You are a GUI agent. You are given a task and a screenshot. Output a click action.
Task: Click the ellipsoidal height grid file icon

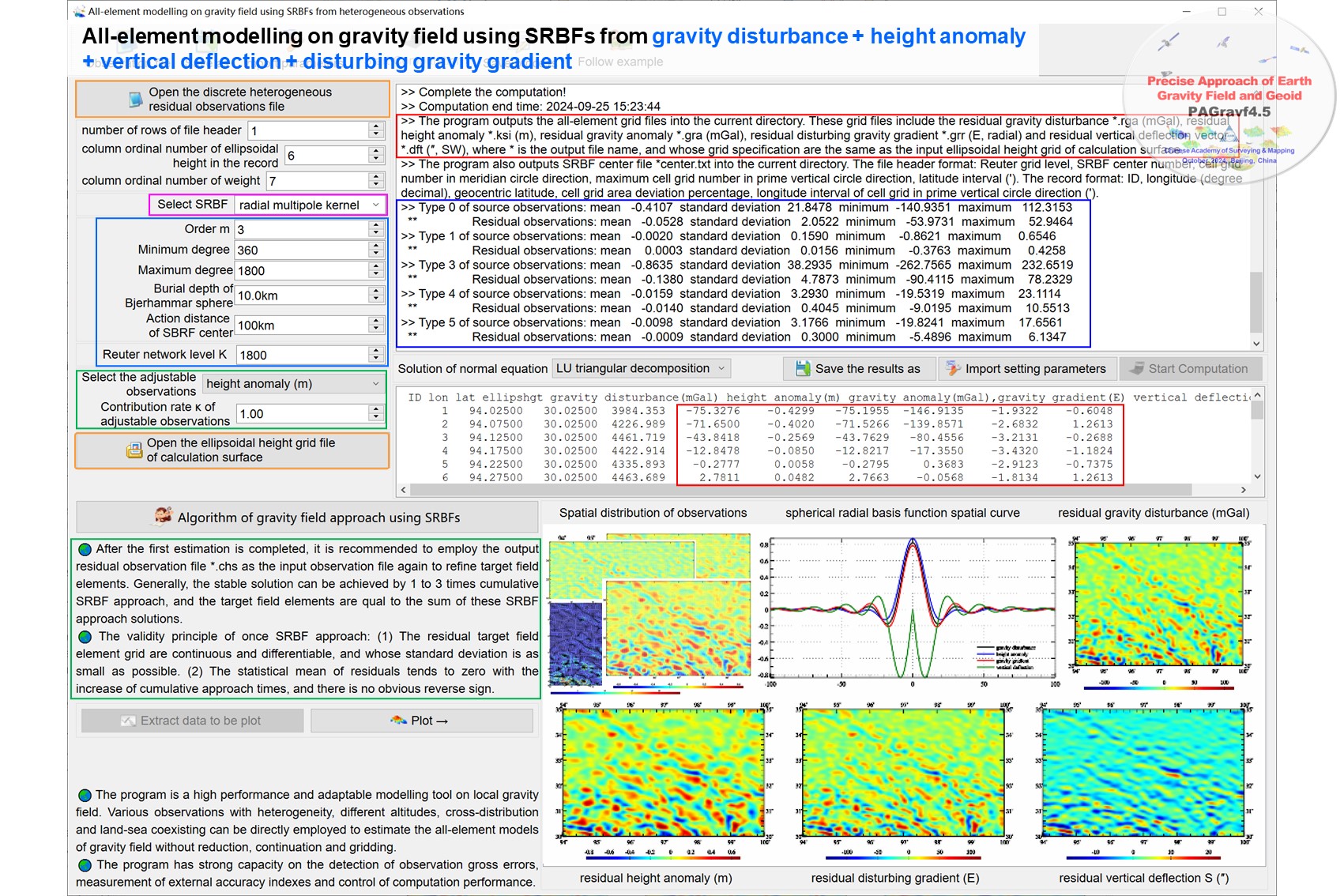(x=134, y=450)
